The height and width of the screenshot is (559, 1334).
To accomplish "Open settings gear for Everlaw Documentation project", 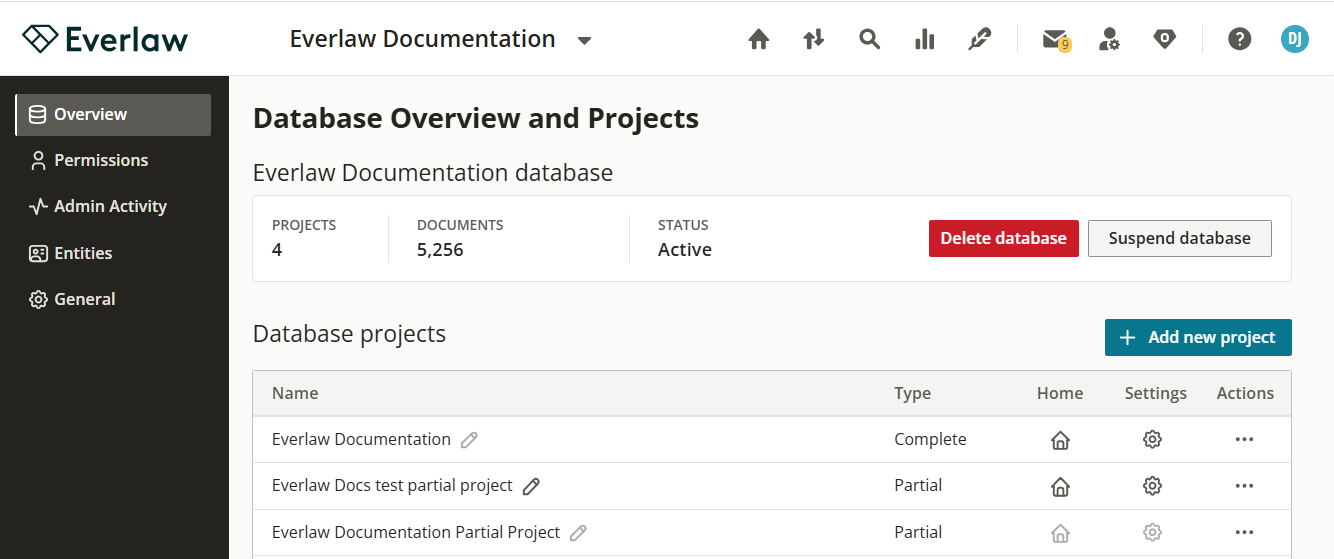I will click(x=1152, y=439).
